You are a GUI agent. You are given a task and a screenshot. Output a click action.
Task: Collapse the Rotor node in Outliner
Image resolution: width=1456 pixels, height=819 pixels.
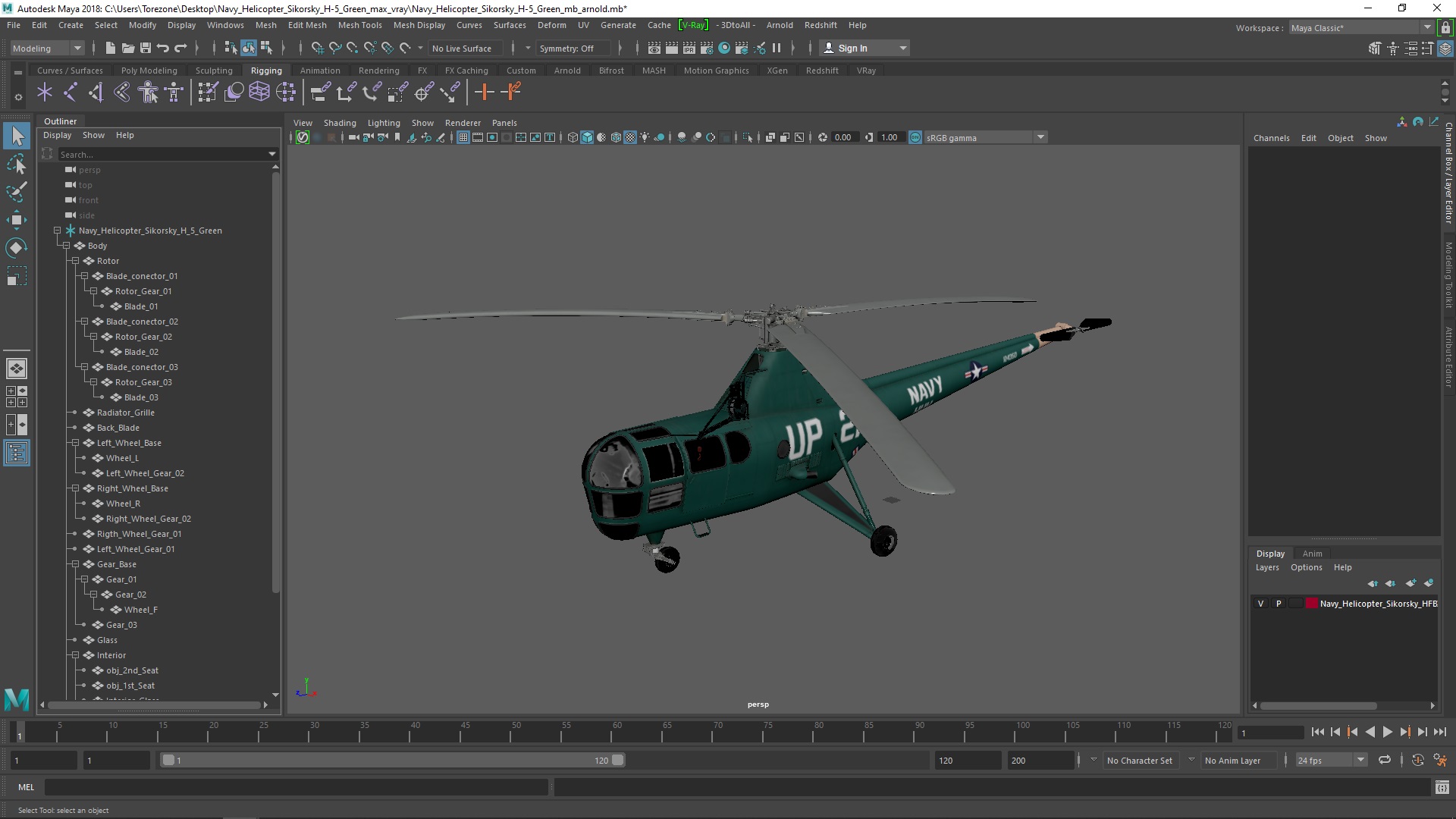pyautogui.click(x=75, y=261)
